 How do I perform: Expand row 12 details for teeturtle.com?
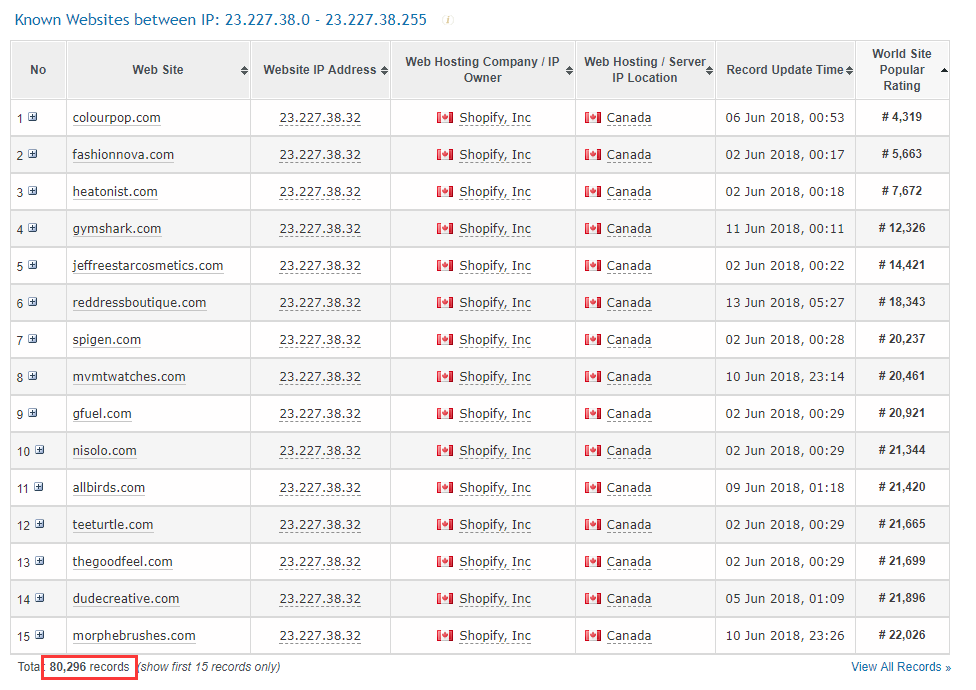click(x=39, y=524)
